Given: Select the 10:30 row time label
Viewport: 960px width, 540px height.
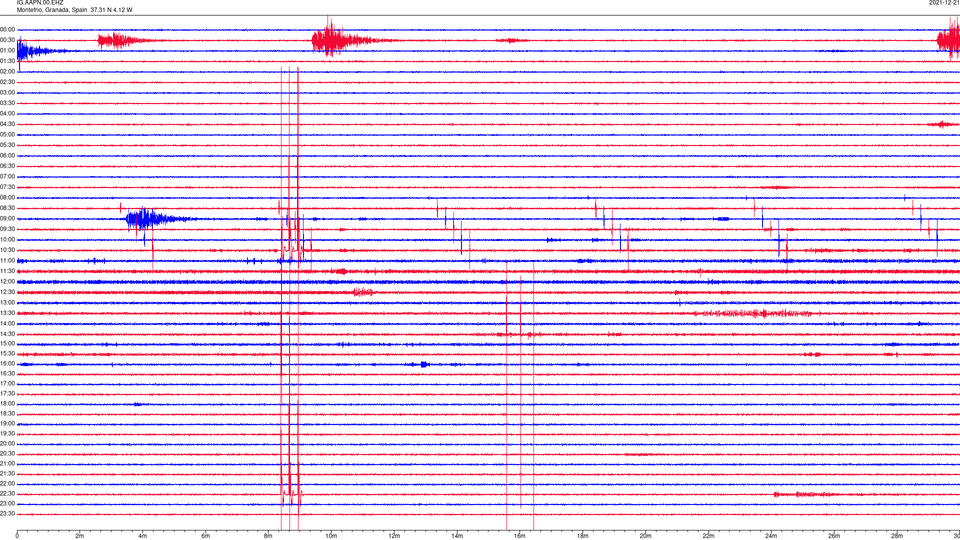Looking at the screenshot, I should pyautogui.click(x=7, y=250).
